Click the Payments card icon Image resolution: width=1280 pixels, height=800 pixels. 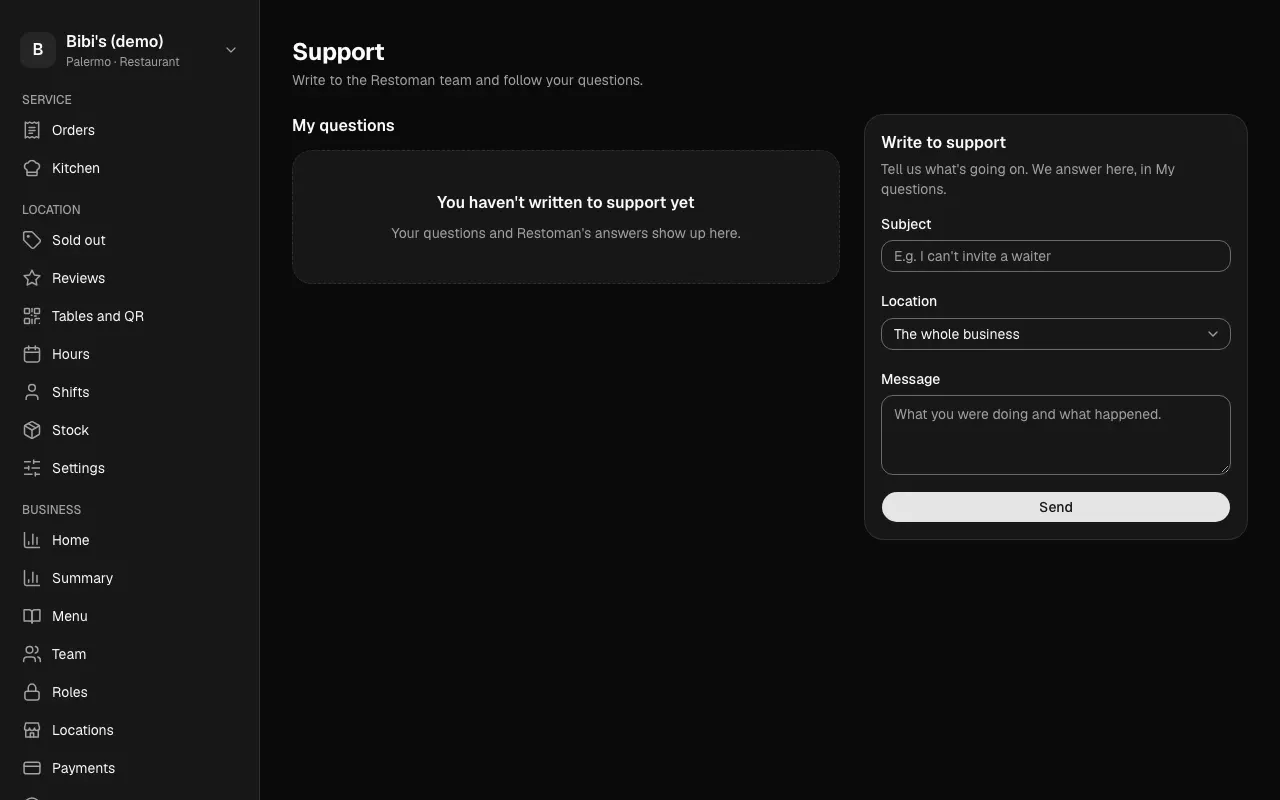pos(32,768)
